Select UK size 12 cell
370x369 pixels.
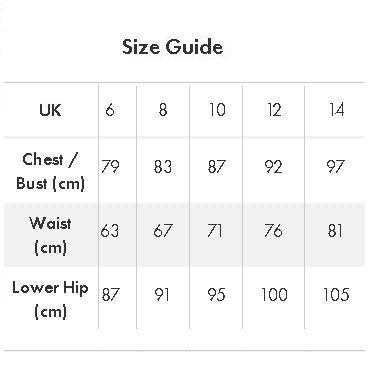[274, 110]
